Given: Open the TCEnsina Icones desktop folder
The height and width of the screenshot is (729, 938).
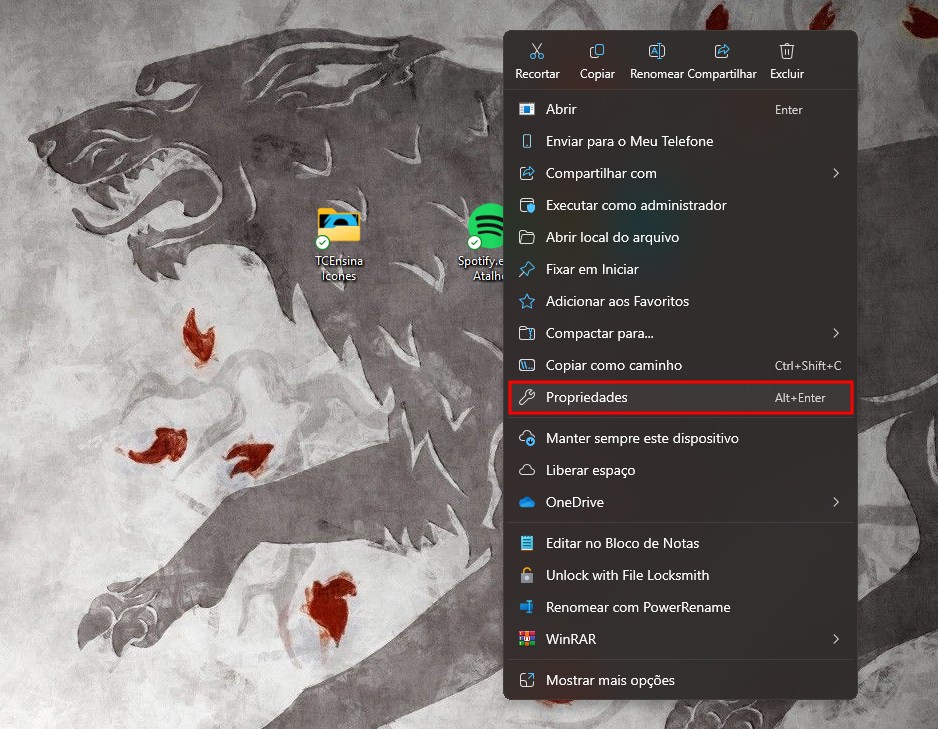Looking at the screenshot, I should point(339,227).
